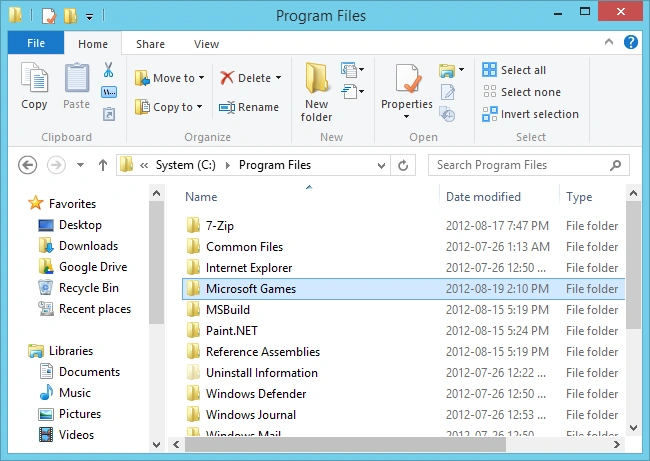Click the Copy icon in Clipboard group
Screen dimensions: 650x461
coord(34,78)
